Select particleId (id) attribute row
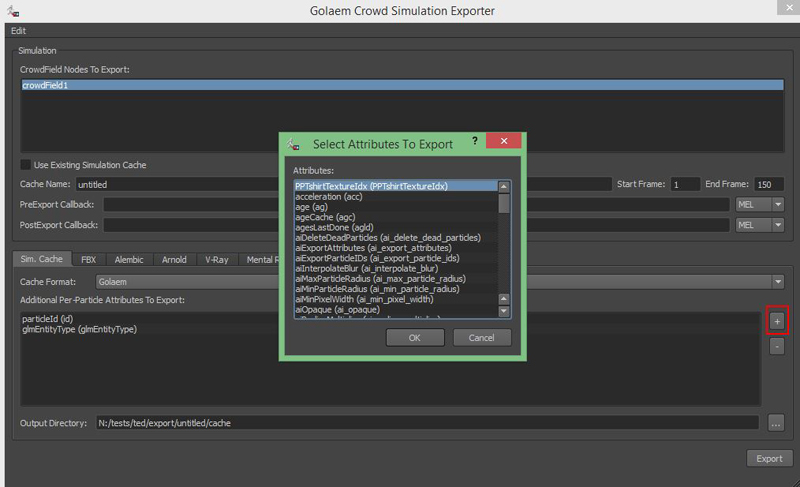Image resolution: width=800 pixels, height=487 pixels. 390,319
